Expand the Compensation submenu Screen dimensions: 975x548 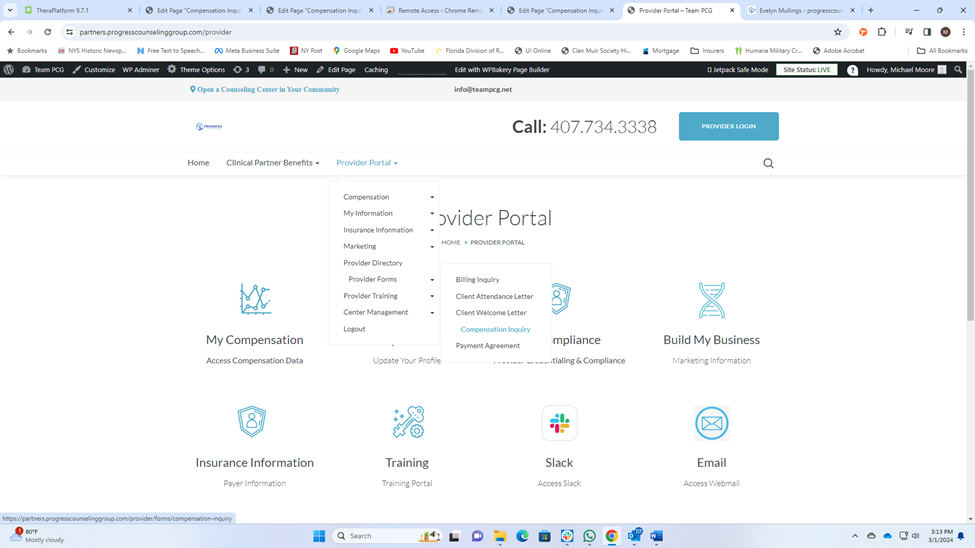coord(388,197)
